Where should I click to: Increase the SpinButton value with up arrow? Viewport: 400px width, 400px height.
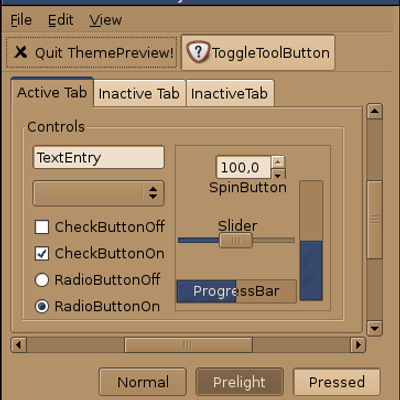(278, 162)
